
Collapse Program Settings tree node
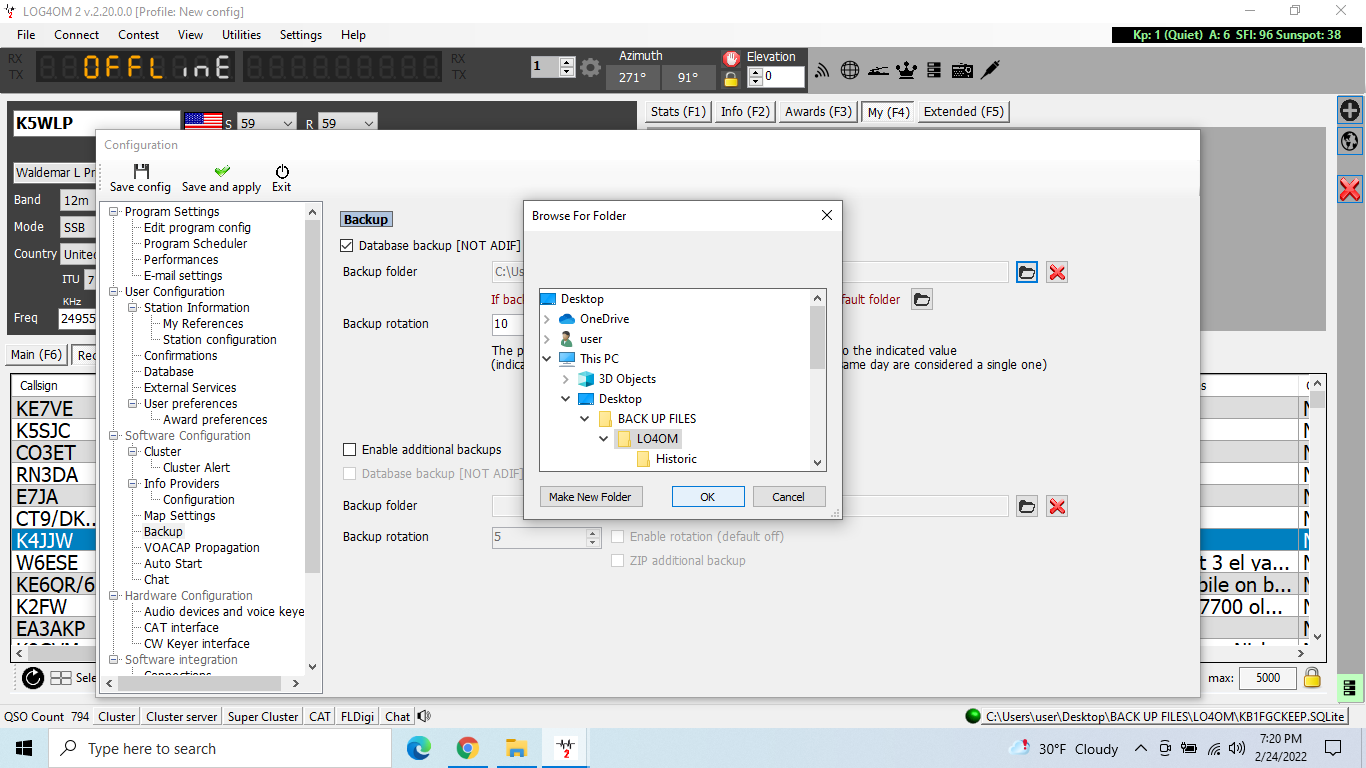114,212
